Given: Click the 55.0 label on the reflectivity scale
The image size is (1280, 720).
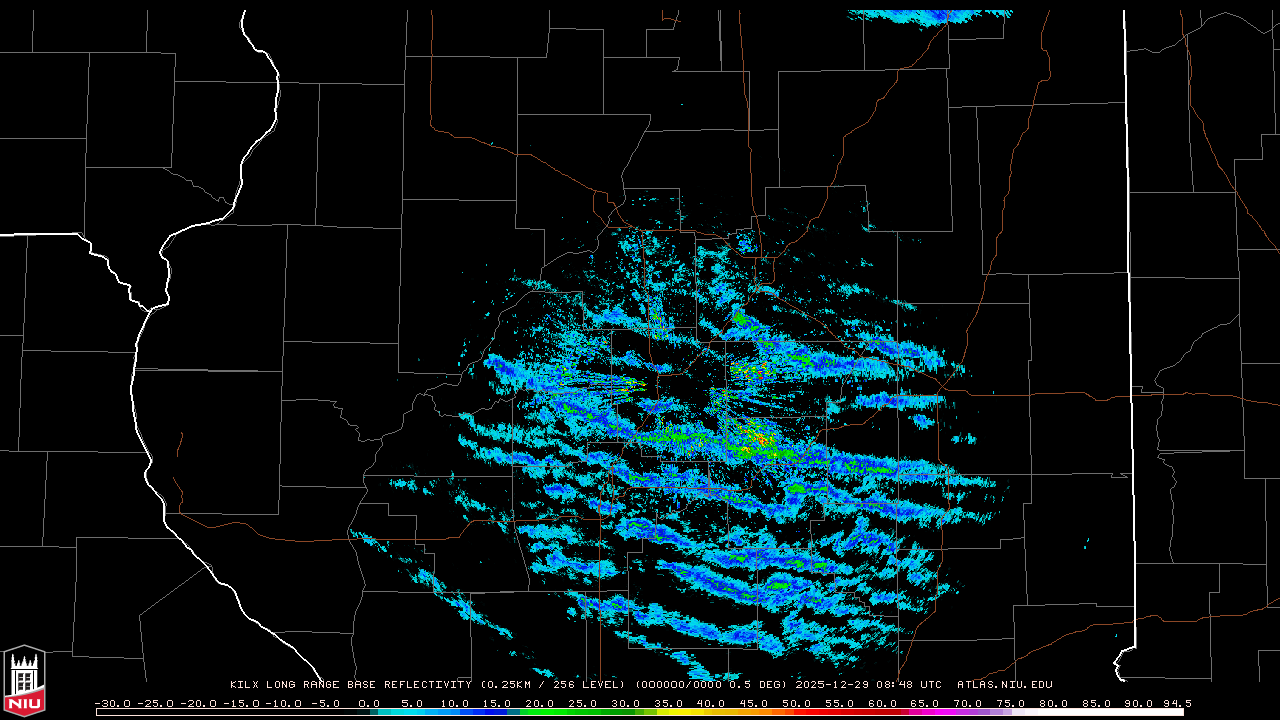Looking at the screenshot, I should click(841, 703).
